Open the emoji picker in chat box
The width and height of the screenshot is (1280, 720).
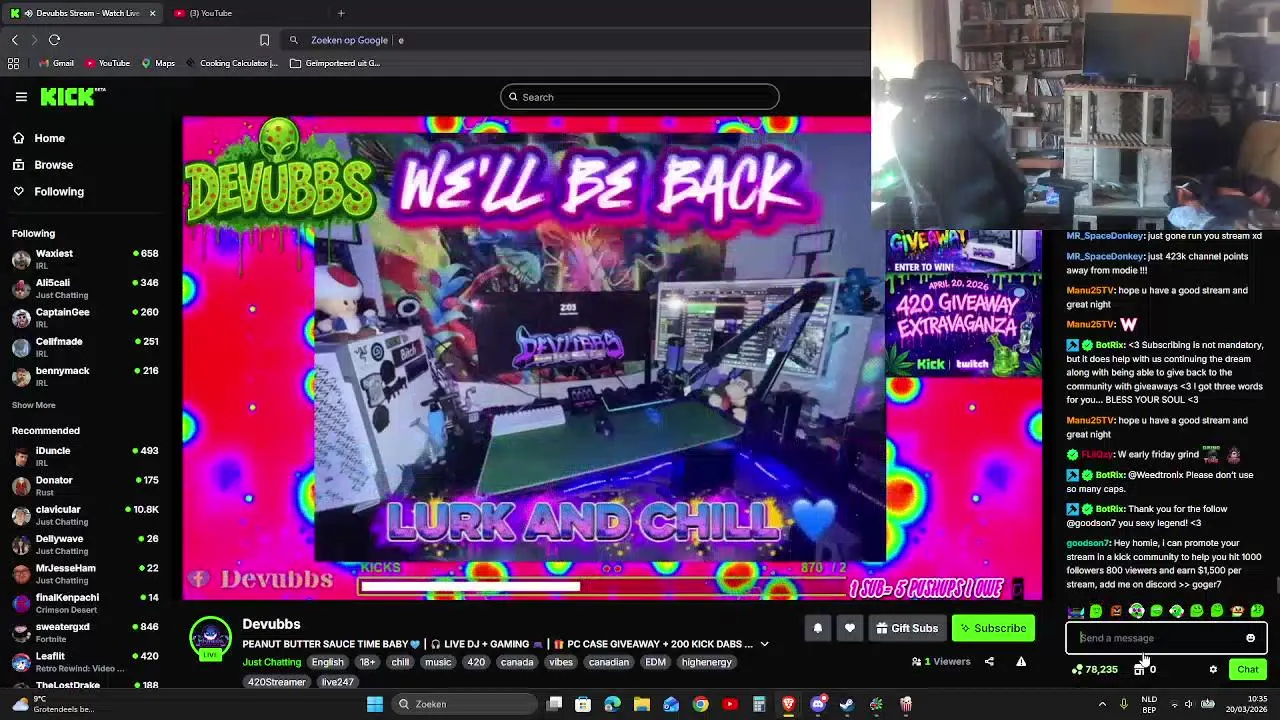click(x=1250, y=638)
